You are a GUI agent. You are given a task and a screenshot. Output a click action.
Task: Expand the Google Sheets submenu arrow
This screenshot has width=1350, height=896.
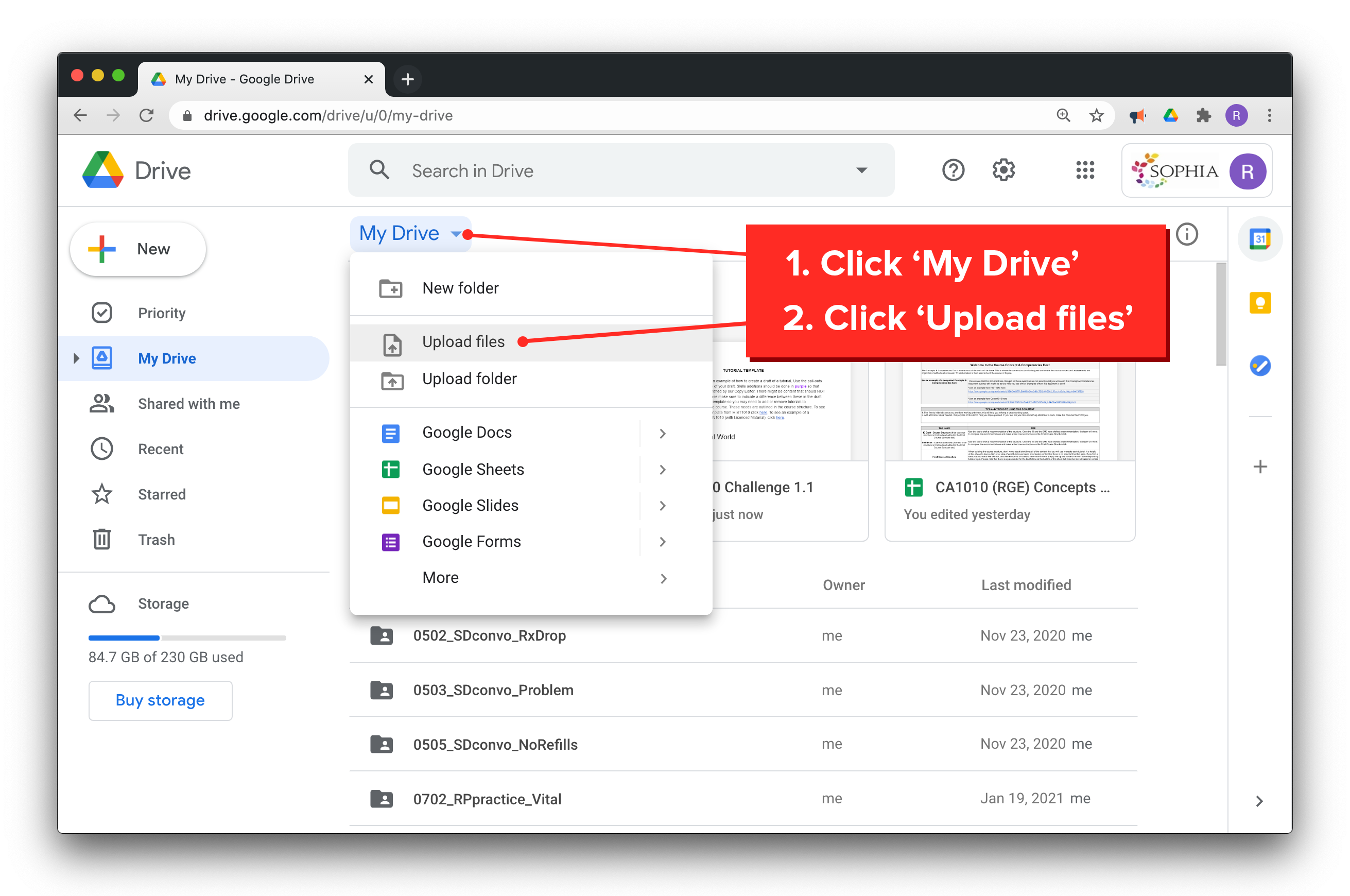(x=662, y=470)
